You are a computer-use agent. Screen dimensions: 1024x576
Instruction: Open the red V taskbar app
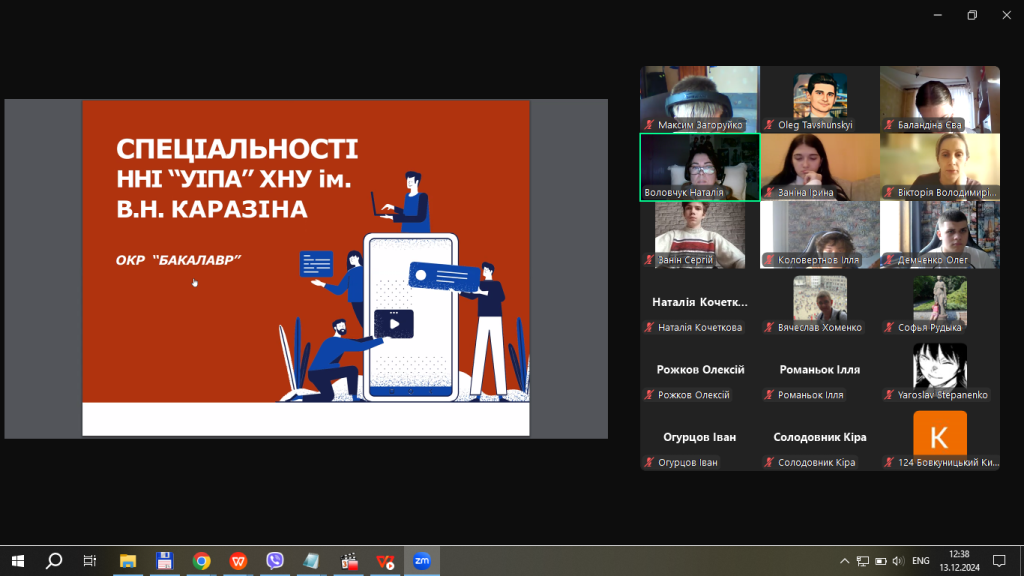[385, 561]
